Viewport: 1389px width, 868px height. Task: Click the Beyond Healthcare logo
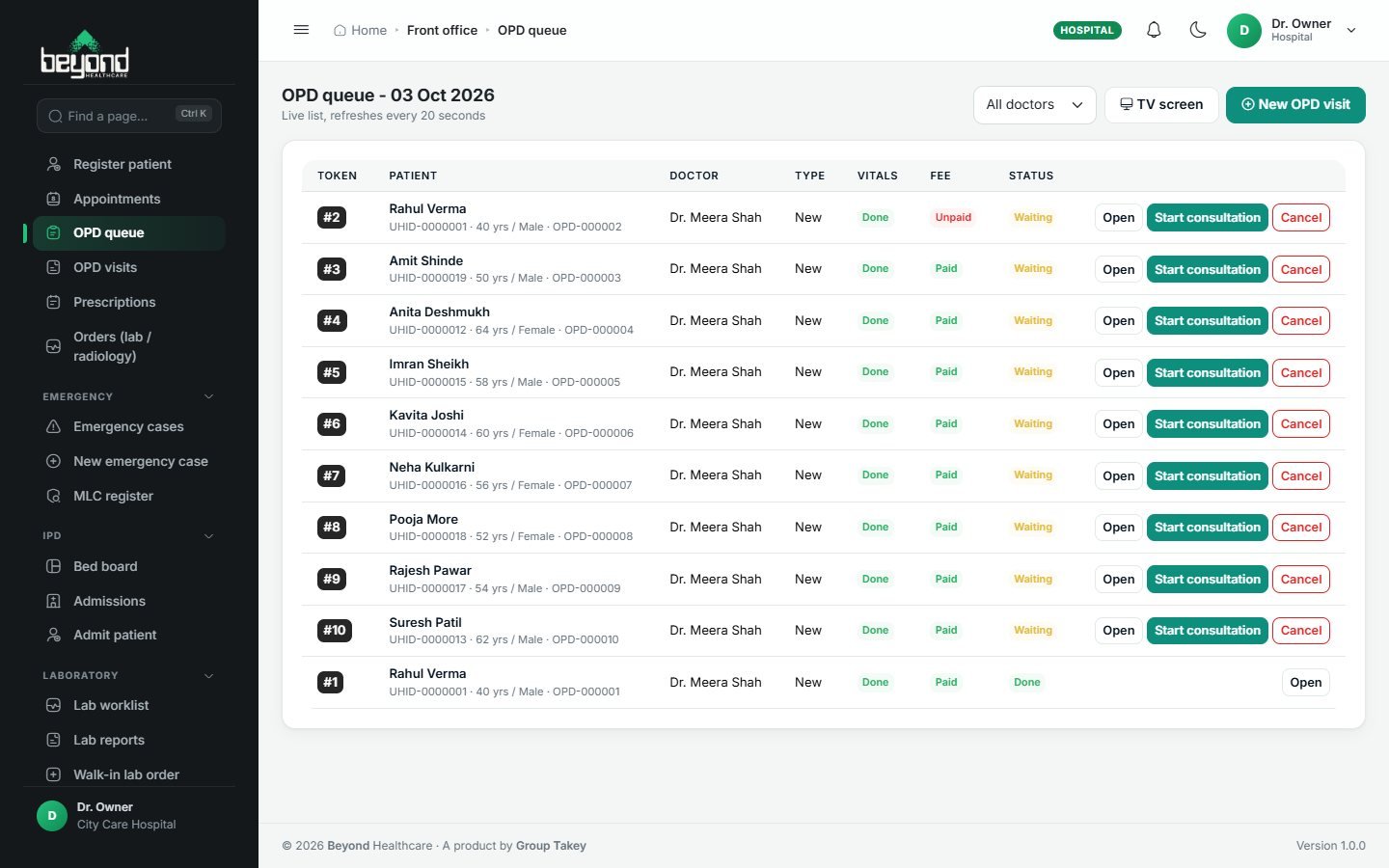(x=85, y=54)
